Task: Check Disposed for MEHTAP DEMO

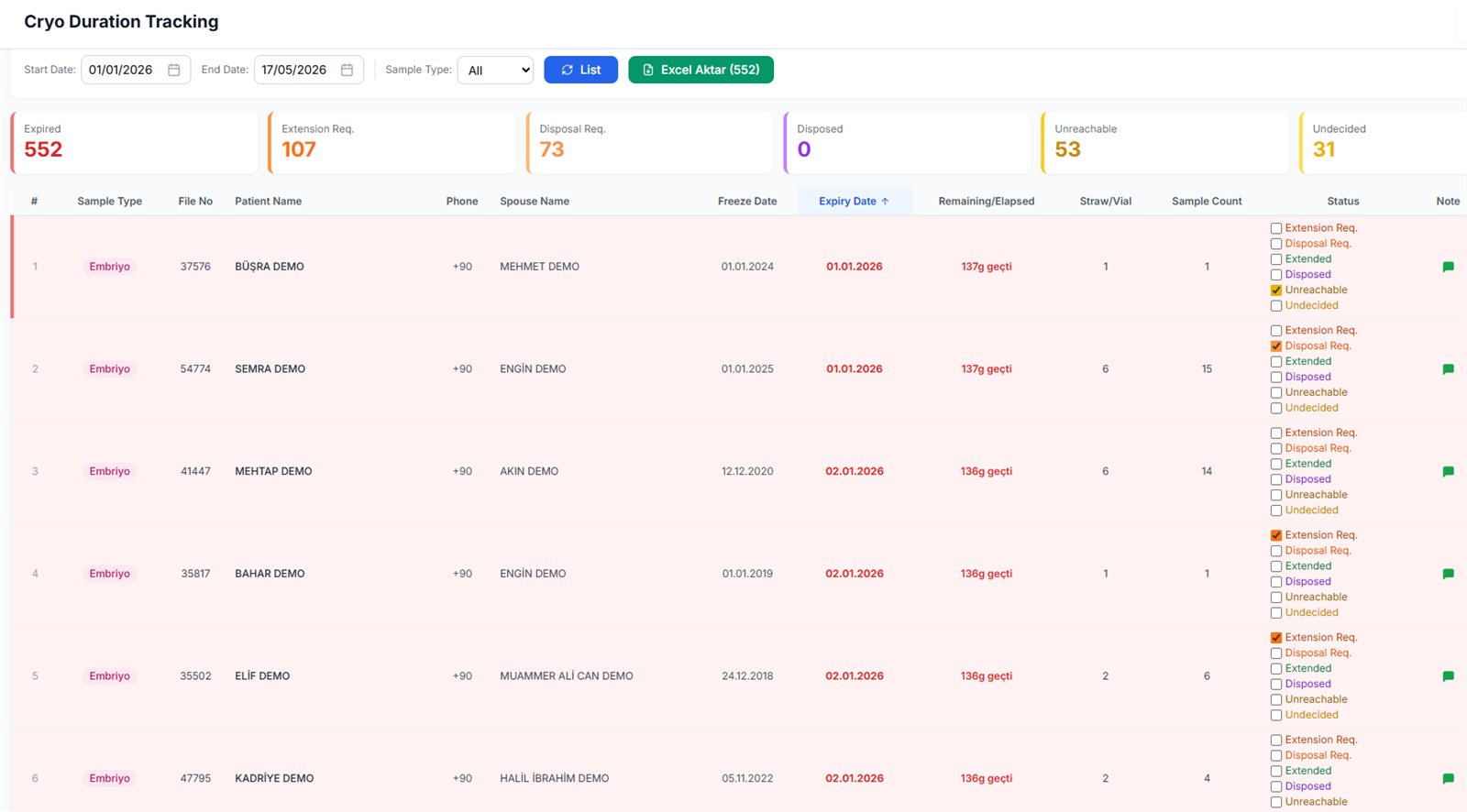Action: (x=1275, y=479)
